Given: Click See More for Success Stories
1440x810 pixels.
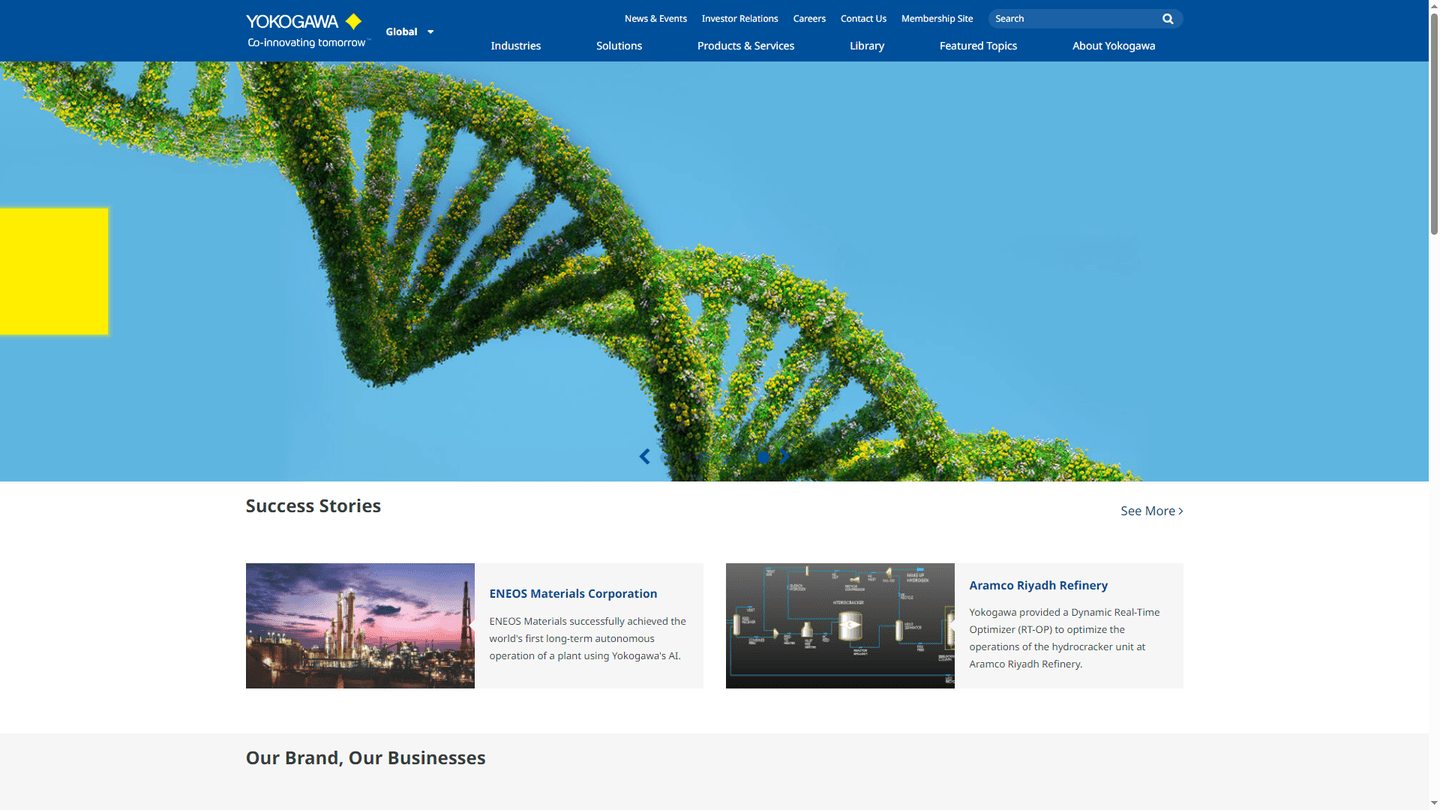Looking at the screenshot, I should pos(1152,511).
